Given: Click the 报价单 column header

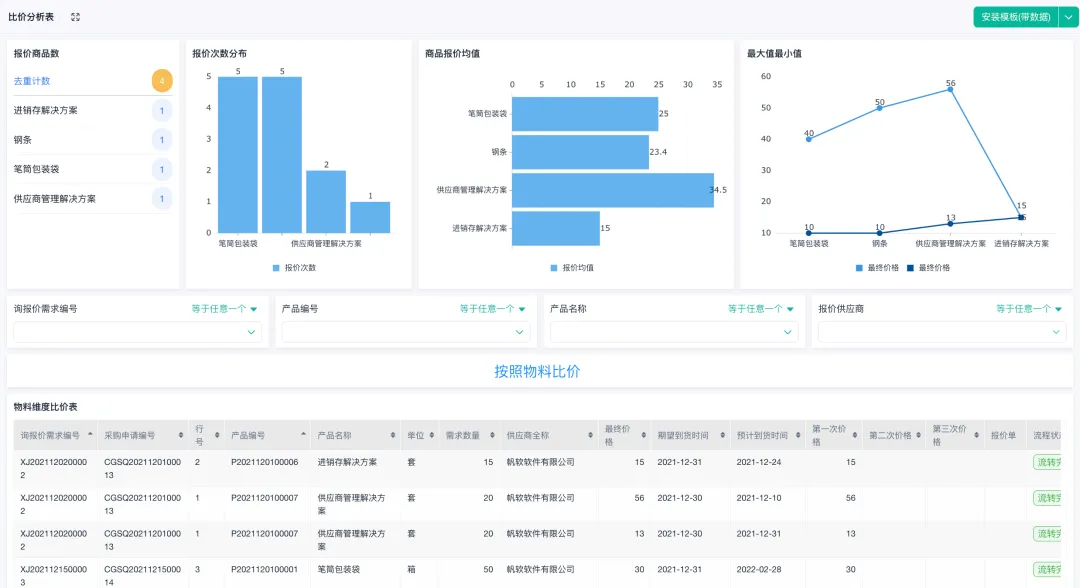Looking at the screenshot, I should click(1004, 435).
